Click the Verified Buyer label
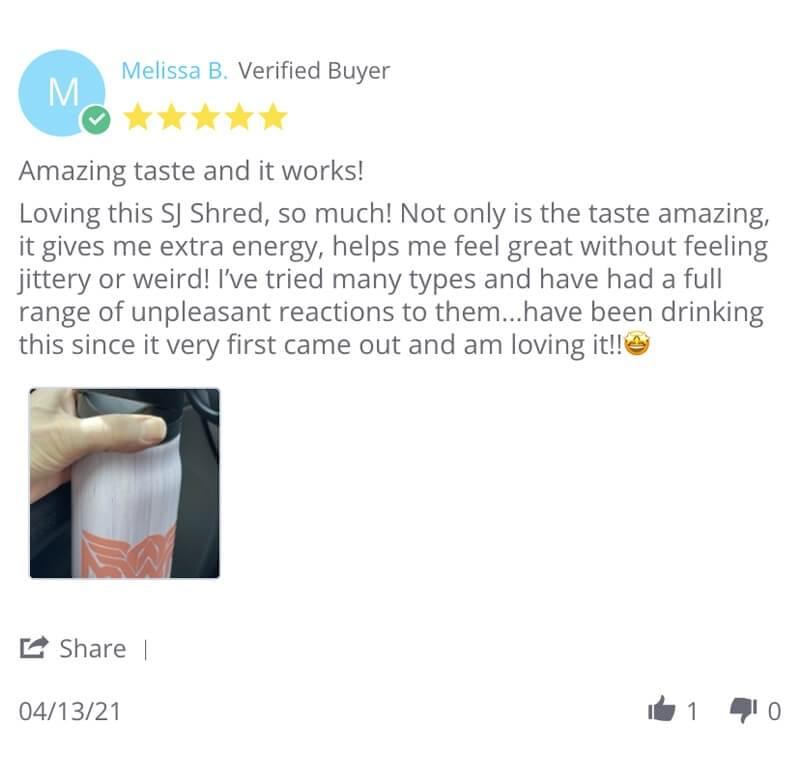The width and height of the screenshot is (800, 773). 314,71
